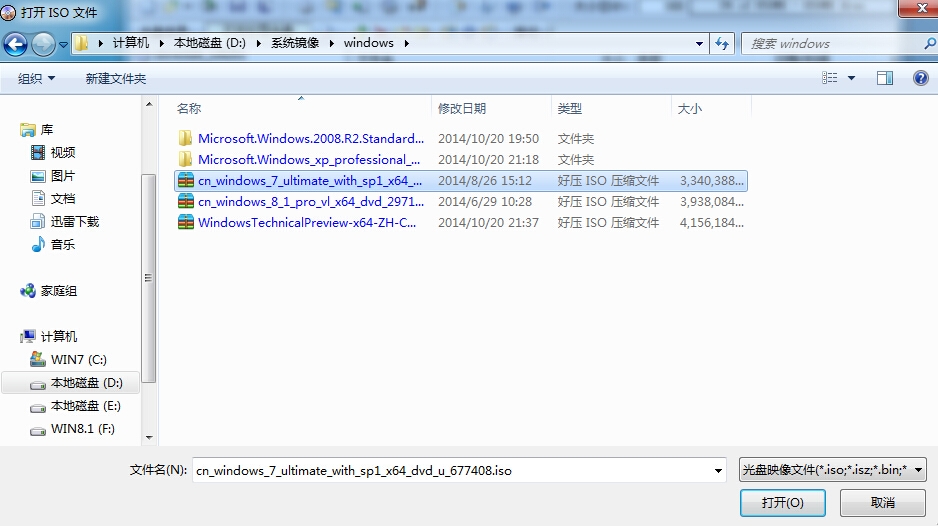Screen dimensions: 938x526
Task: Click the WindowsTechnicalPreview ISO file icon
Action: pyautogui.click(x=186, y=222)
